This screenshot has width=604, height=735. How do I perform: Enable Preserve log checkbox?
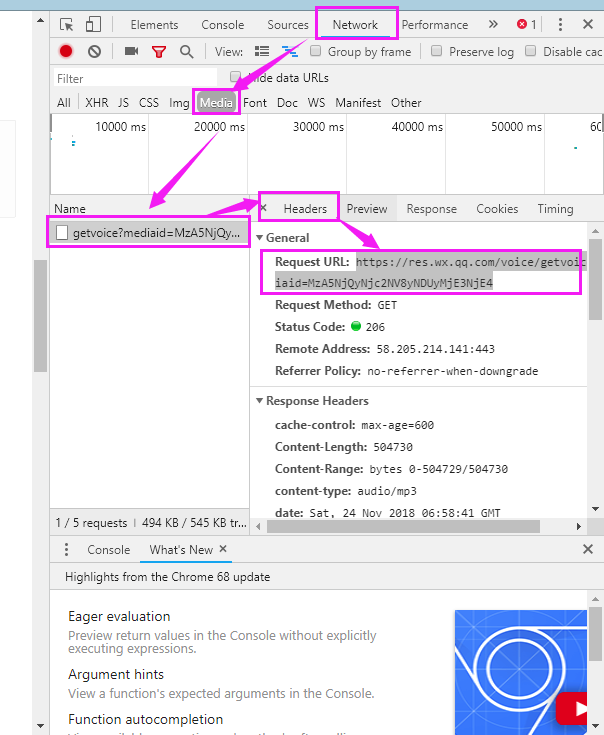click(436, 51)
